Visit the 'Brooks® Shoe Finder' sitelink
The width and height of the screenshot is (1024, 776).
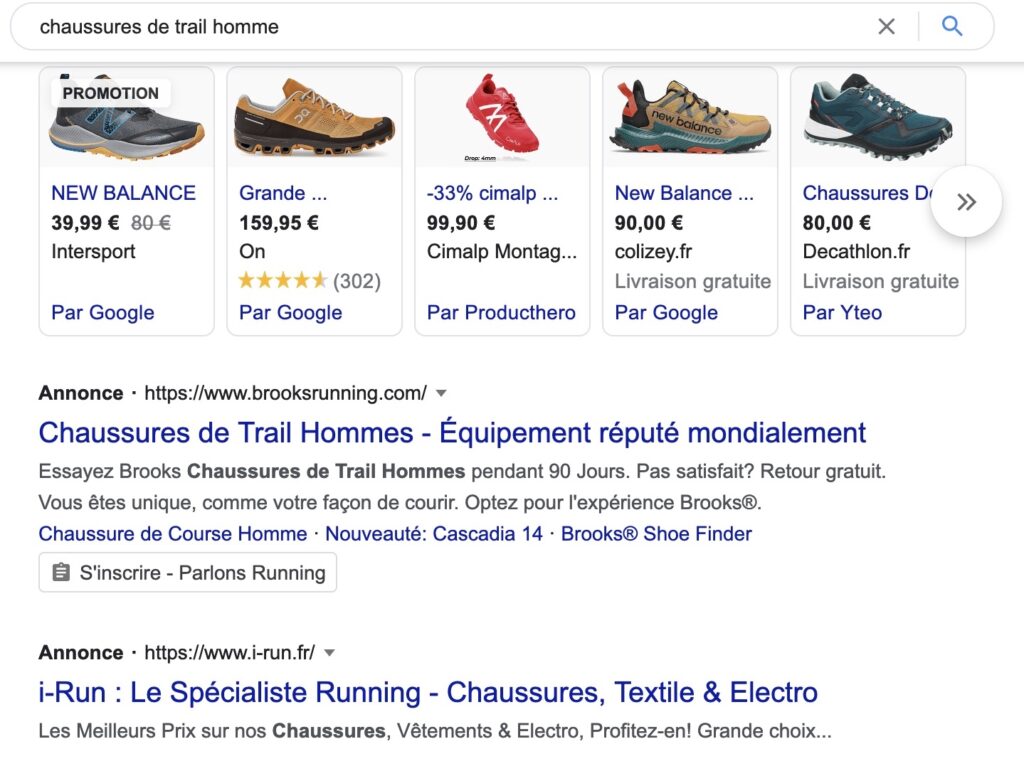pos(656,534)
